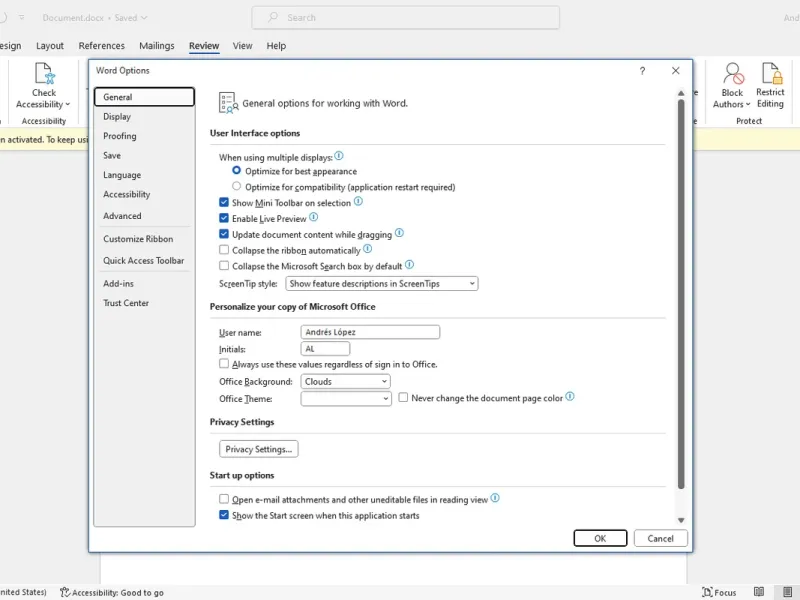Open Trust Center options page
This screenshot has height=600, width=800.
click(144, 303)
